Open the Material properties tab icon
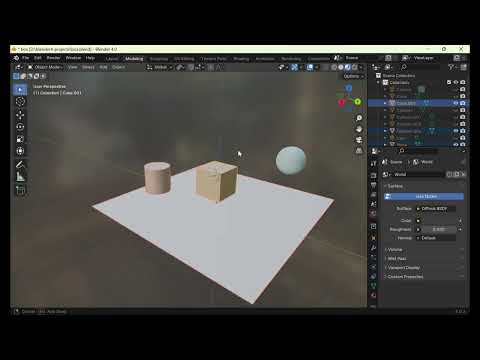Viewport: 480px width, 360px height. tap(373, 295)
